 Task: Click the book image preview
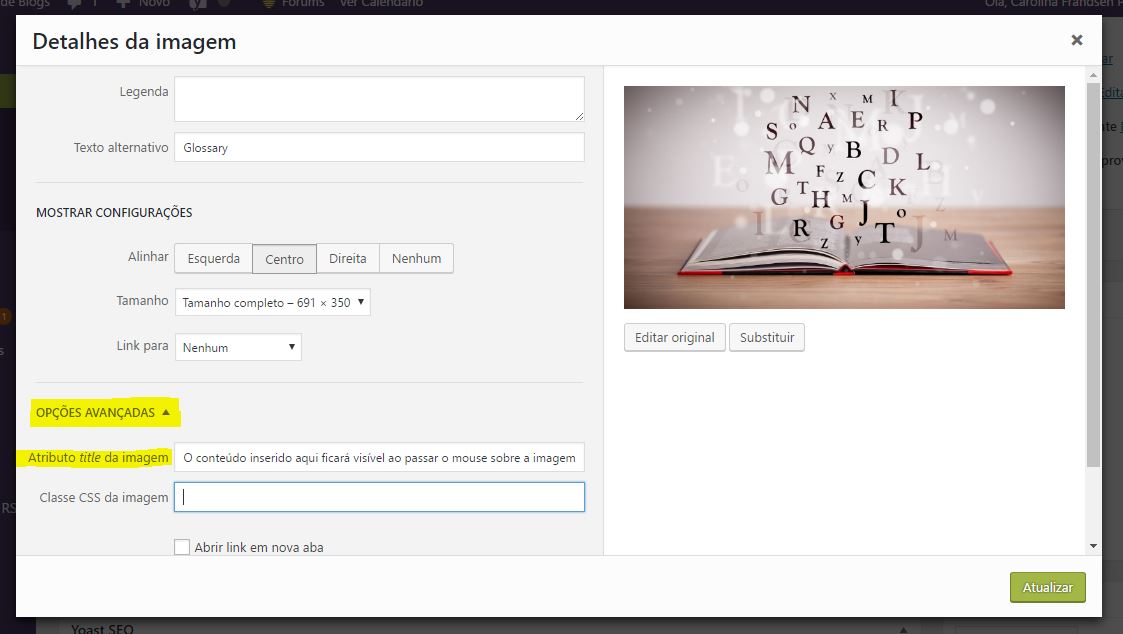click(x=844, y=198)
